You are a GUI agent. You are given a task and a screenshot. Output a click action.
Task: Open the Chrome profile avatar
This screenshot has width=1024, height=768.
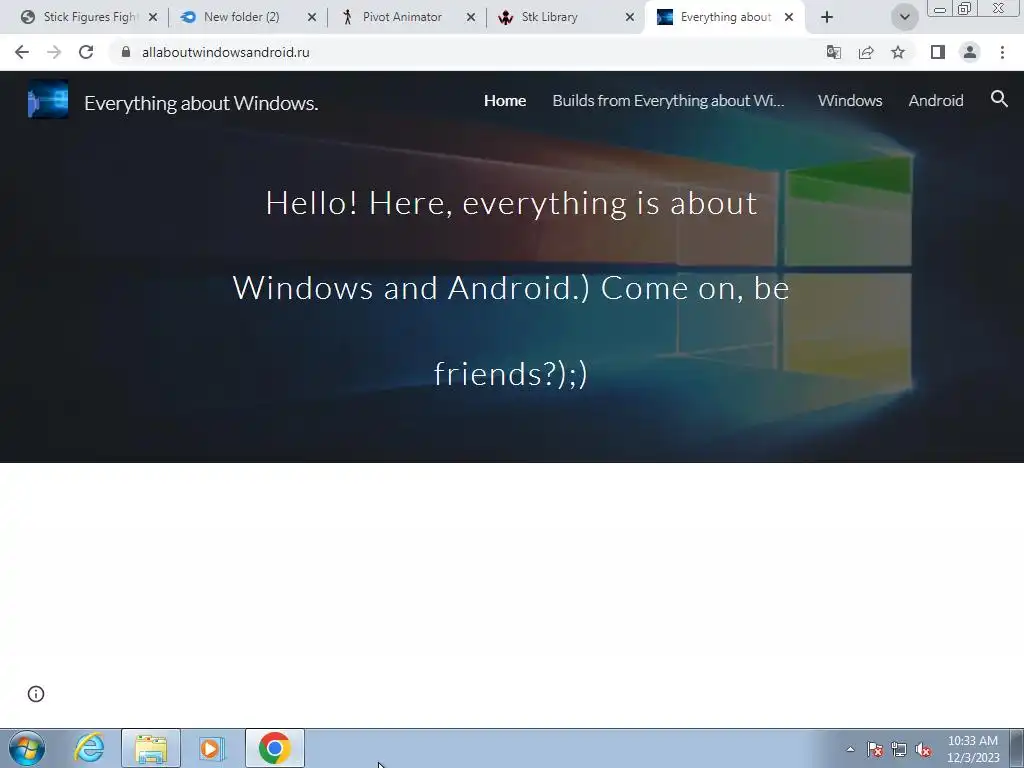tap(970, 52)
